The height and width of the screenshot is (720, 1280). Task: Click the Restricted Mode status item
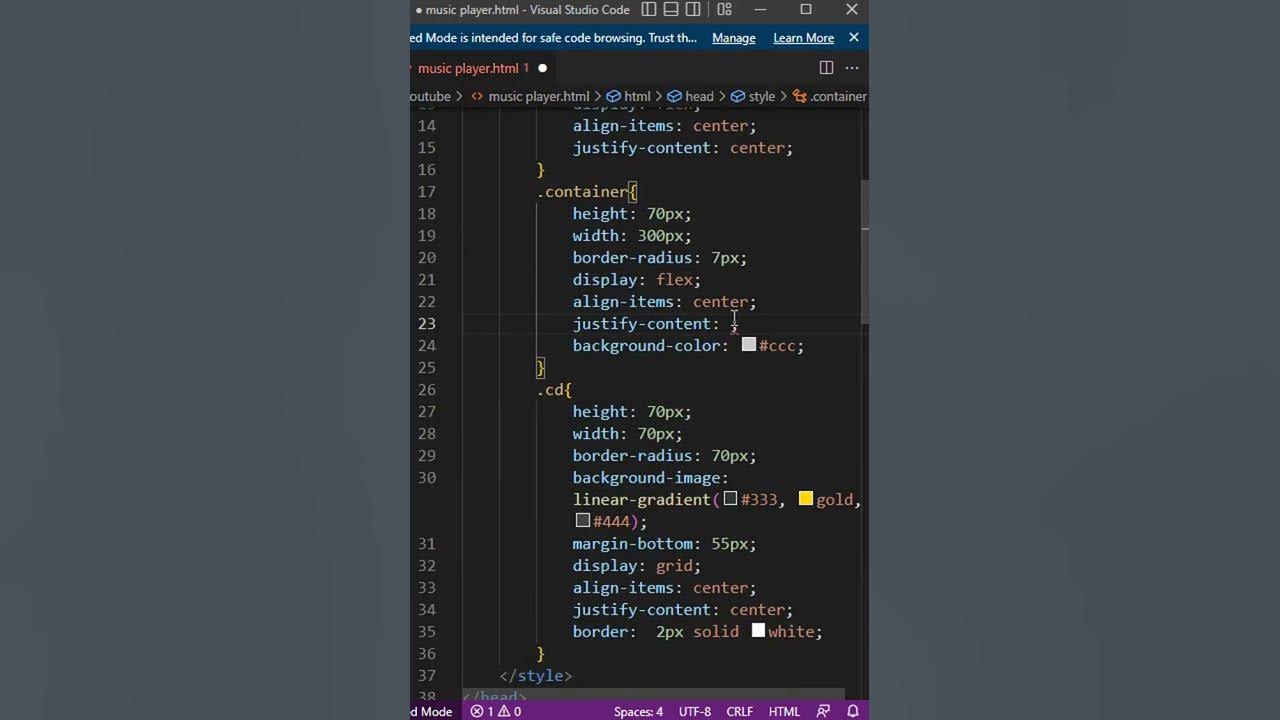[432, 711]
